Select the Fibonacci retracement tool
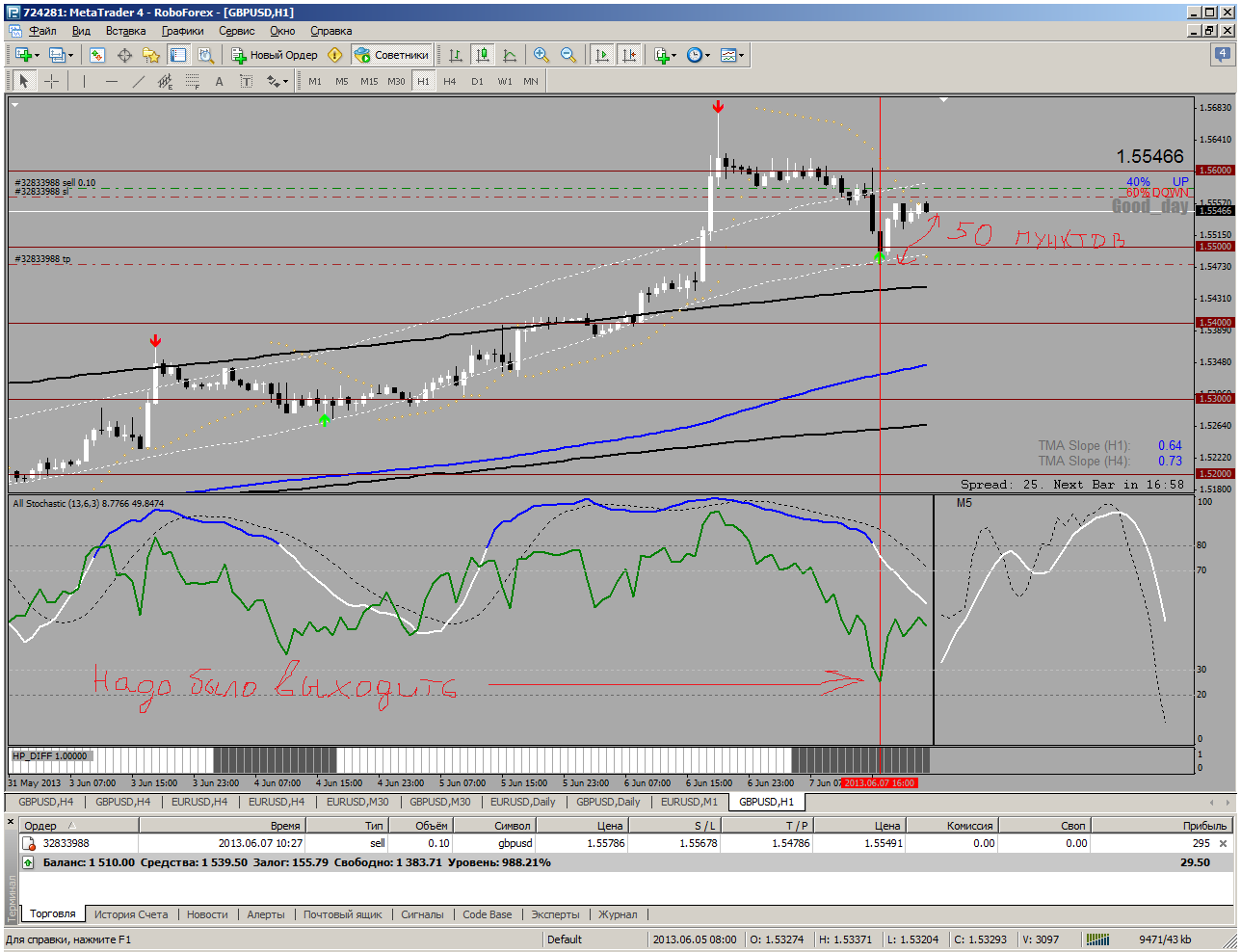 point(192,81)
